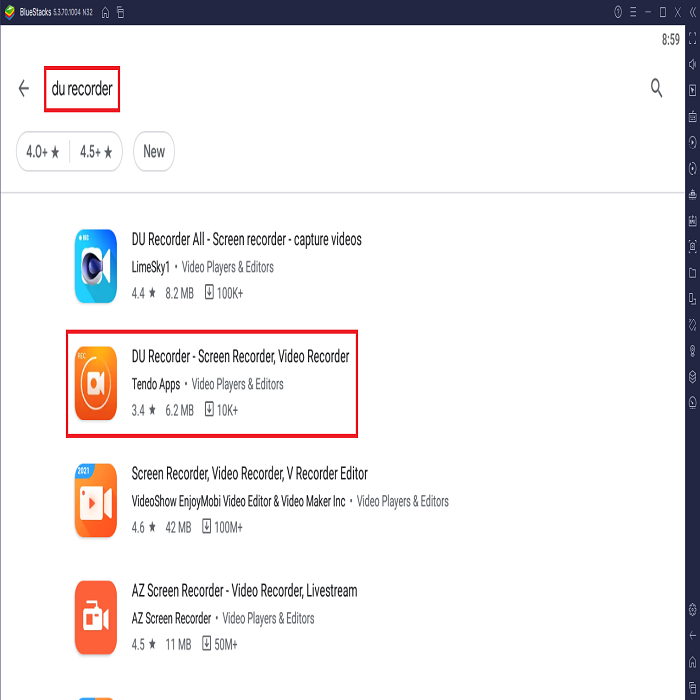Open the AZ Screen Recorder app icon
Image resolution: width=700 pixels, height=700 pixels.
[x=96, y=617]
